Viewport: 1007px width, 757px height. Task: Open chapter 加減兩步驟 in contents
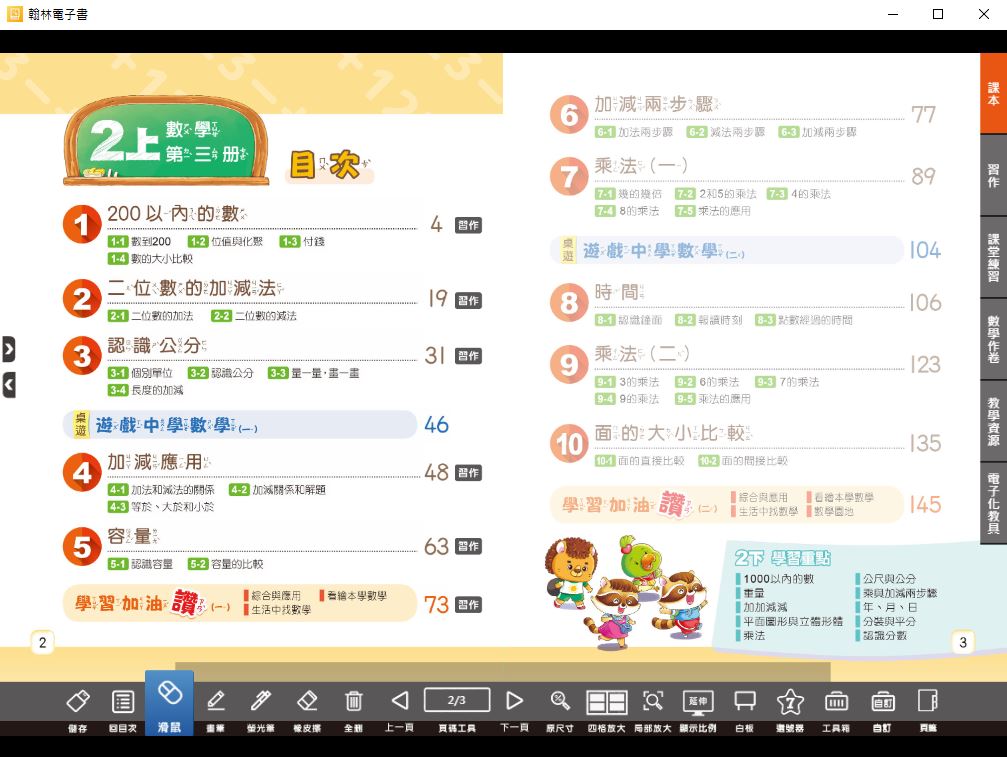pos(656,105)
